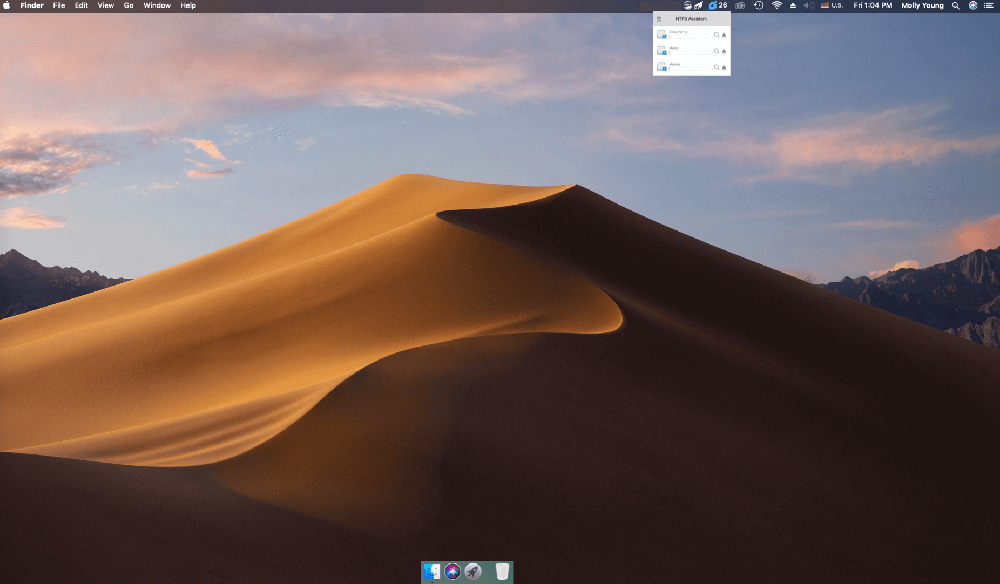
Task: Open the Time Machine menu bar icon
Action: click(758, 5)
